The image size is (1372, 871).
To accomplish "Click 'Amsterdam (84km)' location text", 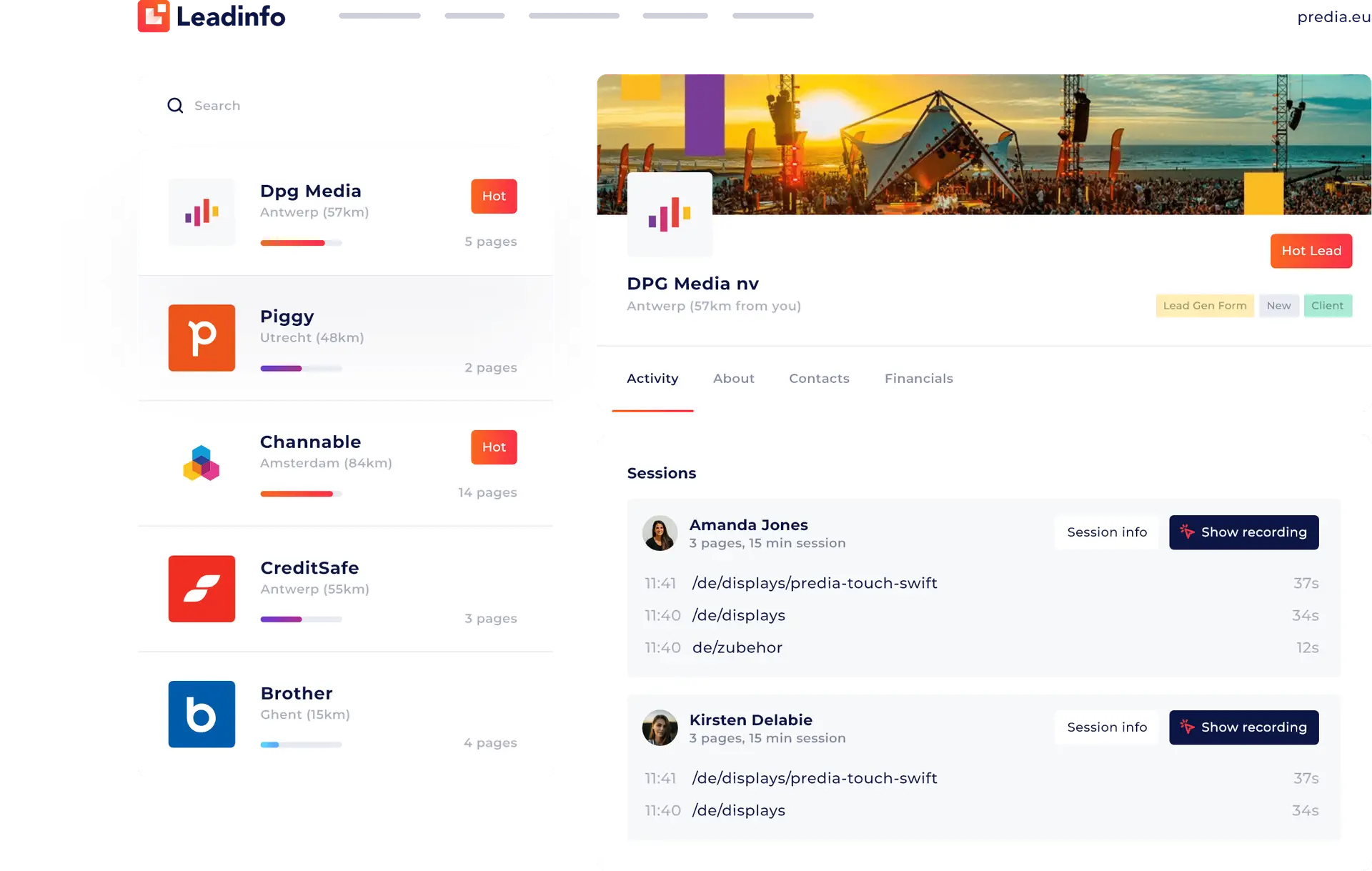I will 326,463.
